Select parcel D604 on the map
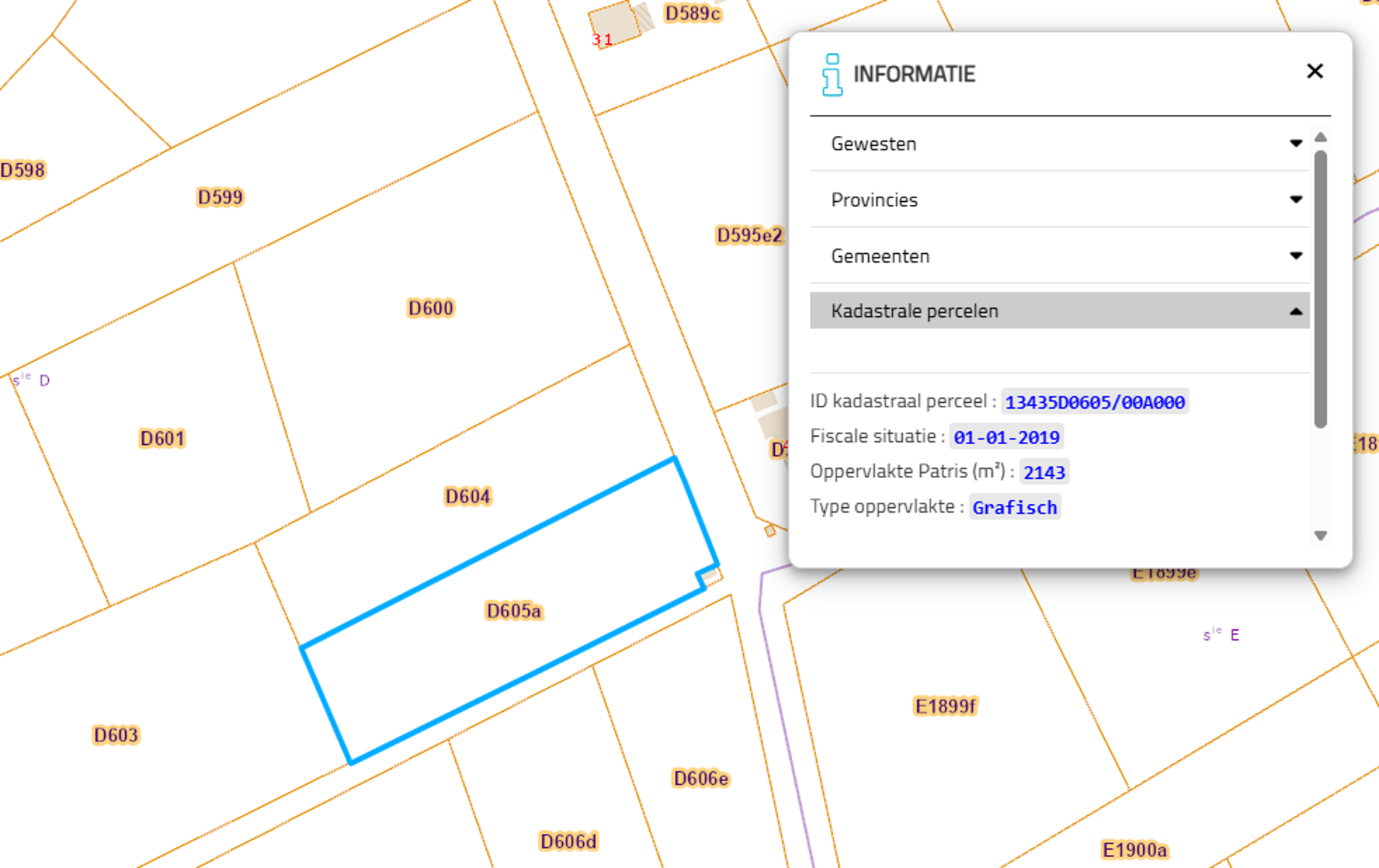This screenshot has height=868, width=1379. (x=467, y=497)
